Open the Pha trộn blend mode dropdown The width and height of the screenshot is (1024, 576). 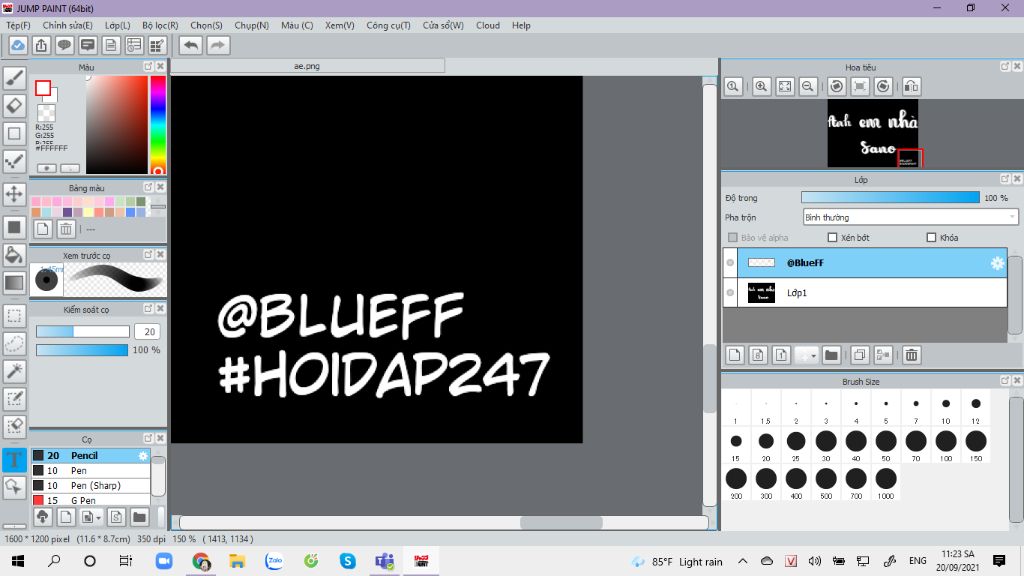[910, 217]
